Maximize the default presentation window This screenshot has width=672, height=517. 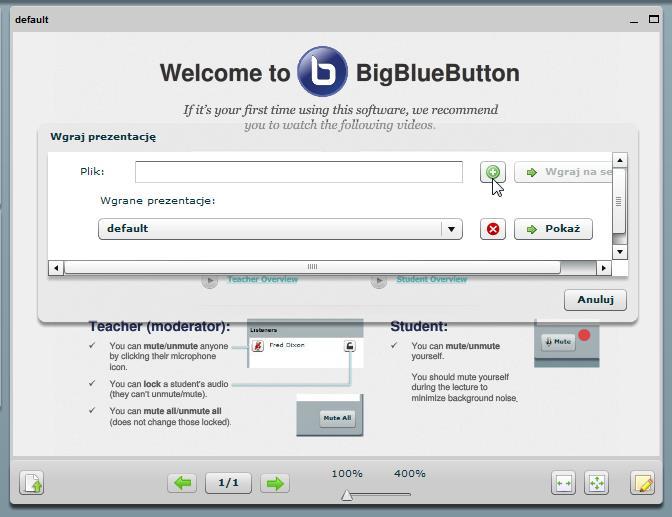click(x=654, y=19)
